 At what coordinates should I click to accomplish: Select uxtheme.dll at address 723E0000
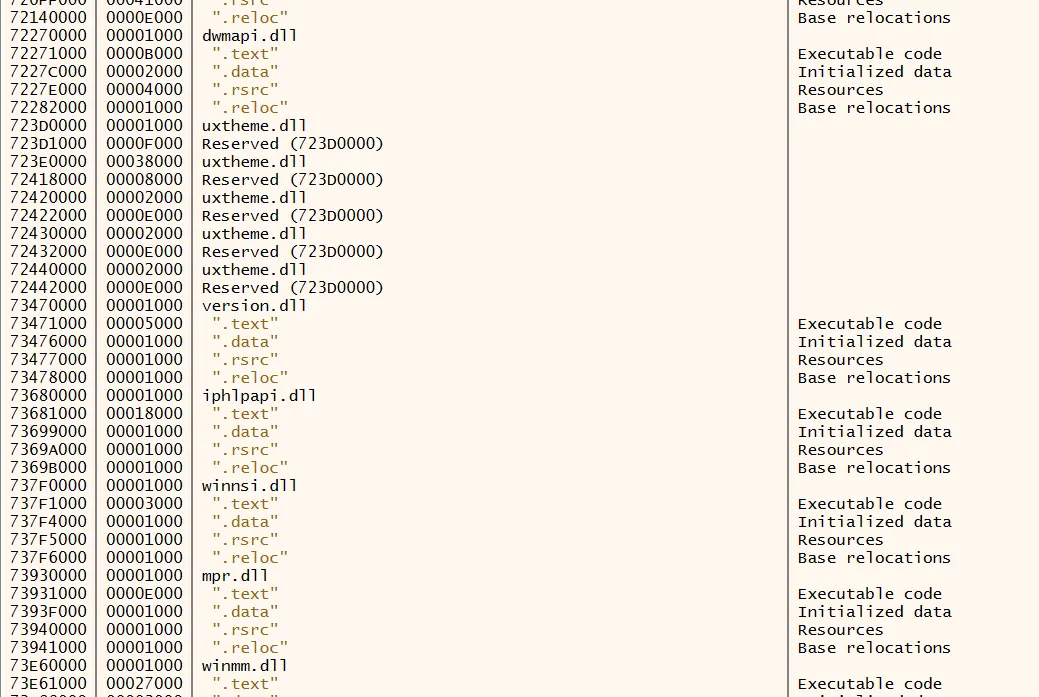(254, 162)
